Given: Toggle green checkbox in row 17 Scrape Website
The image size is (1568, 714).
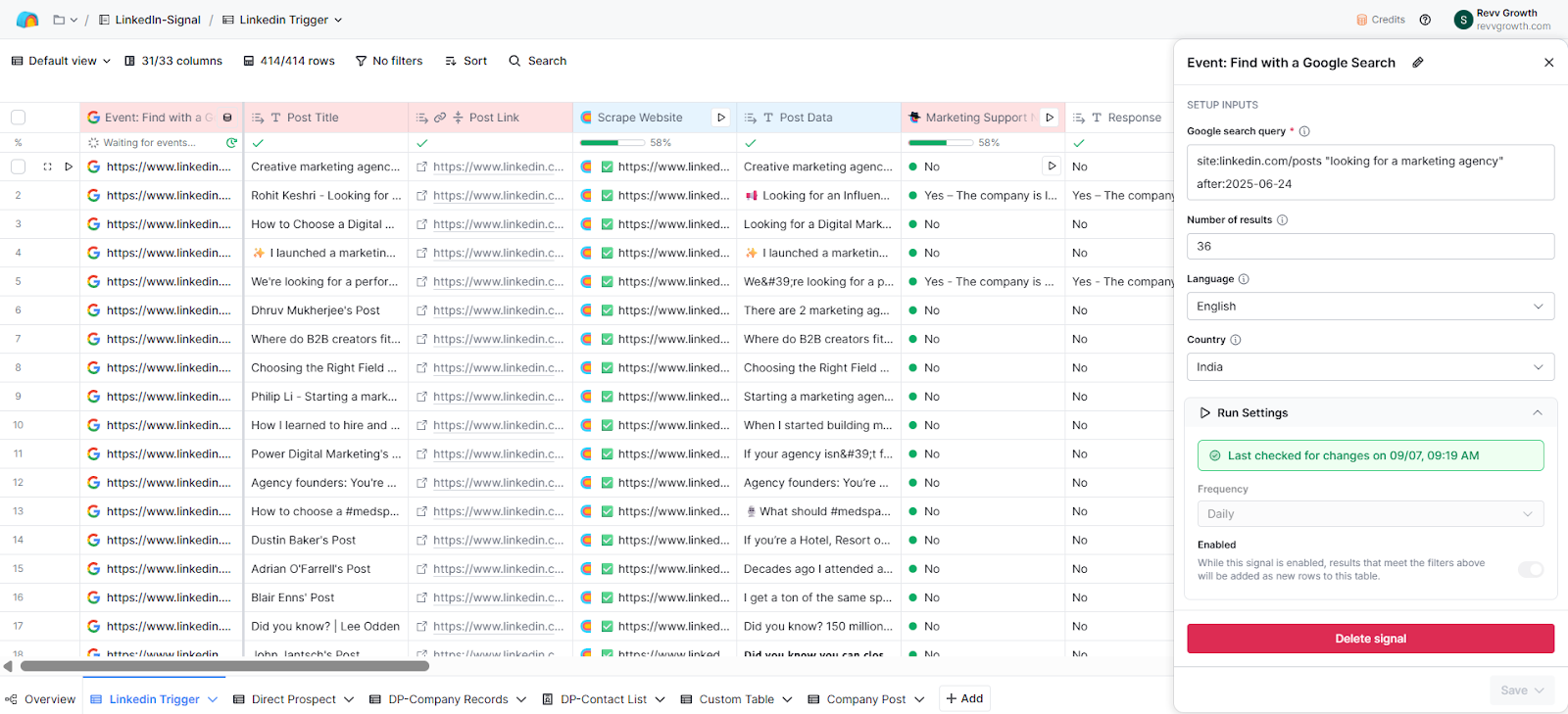Looking at the screenshot, I should point(608,627).
